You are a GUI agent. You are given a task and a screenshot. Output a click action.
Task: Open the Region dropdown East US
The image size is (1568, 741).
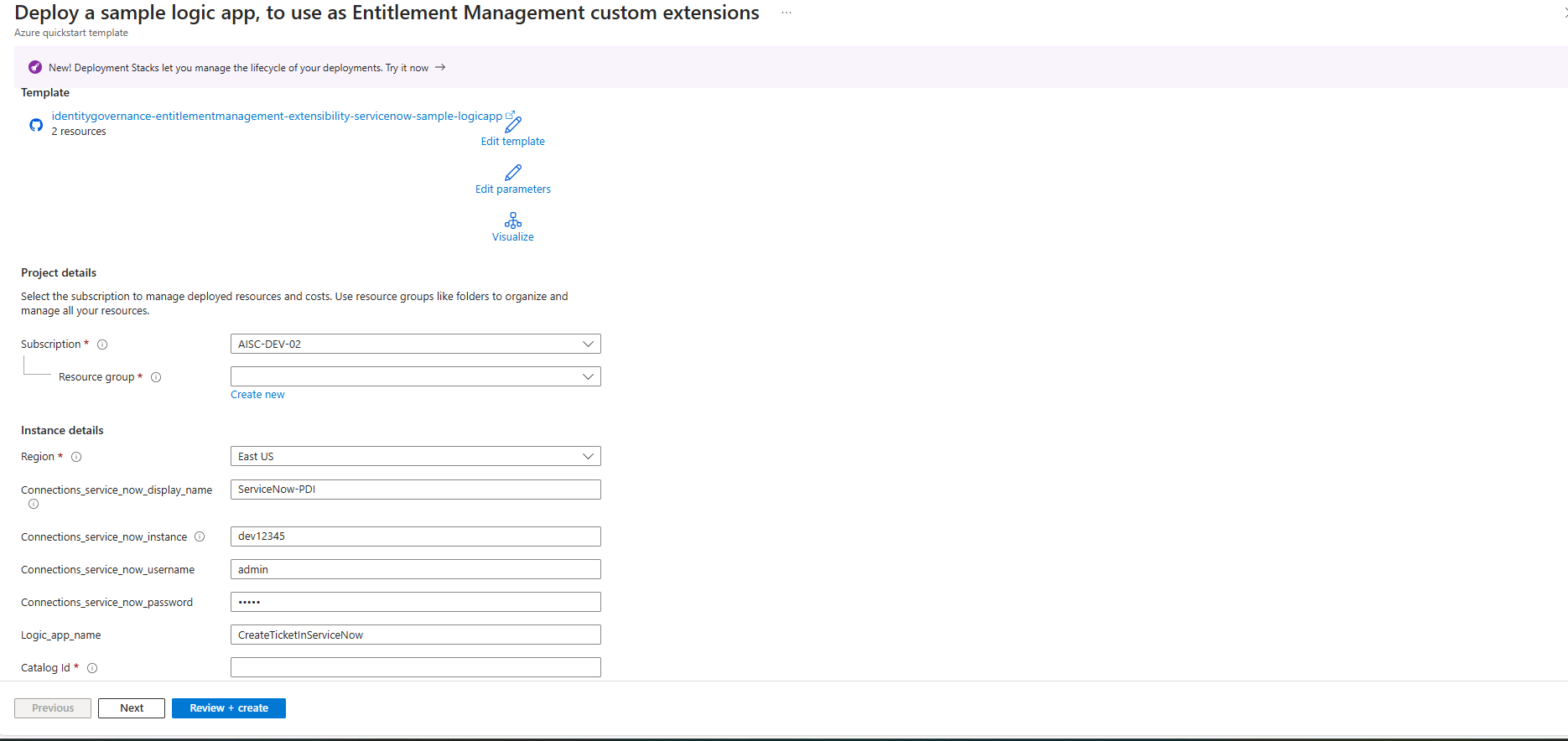416,456
